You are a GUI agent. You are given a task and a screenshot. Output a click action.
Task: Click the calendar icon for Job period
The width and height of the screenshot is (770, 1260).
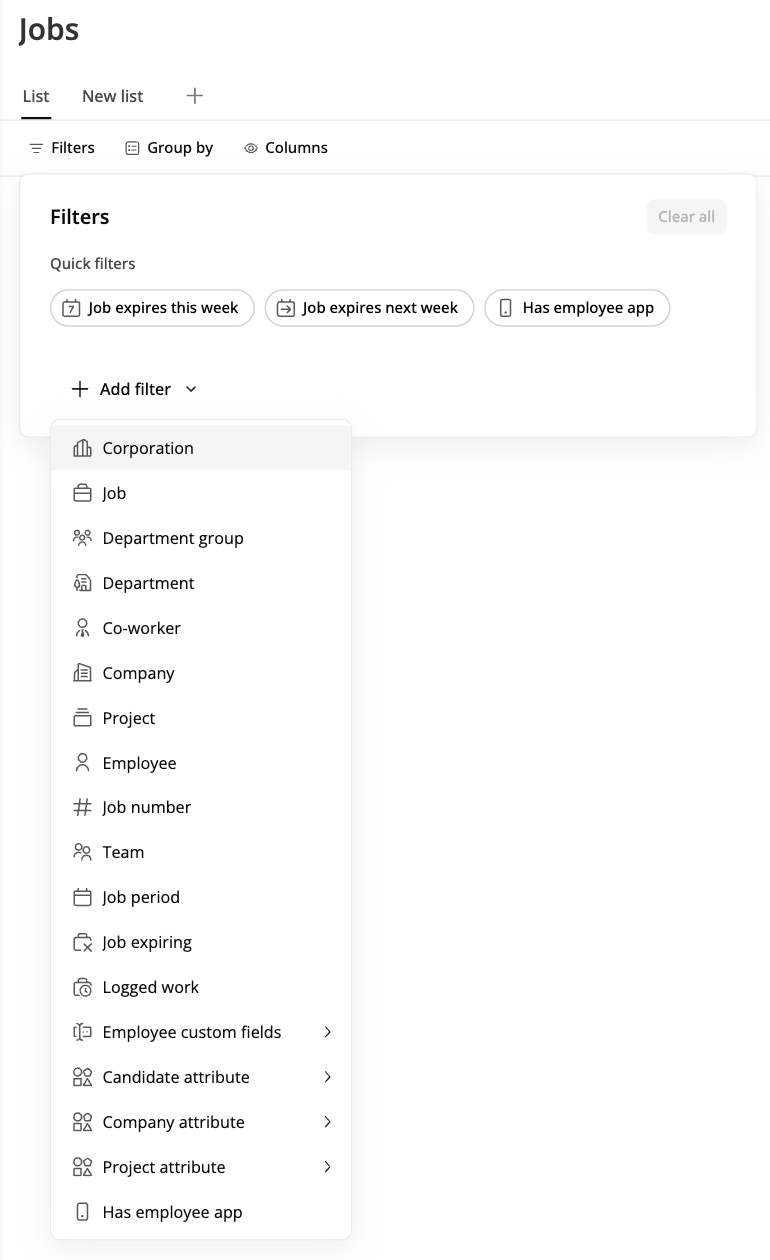pos(82,898)
